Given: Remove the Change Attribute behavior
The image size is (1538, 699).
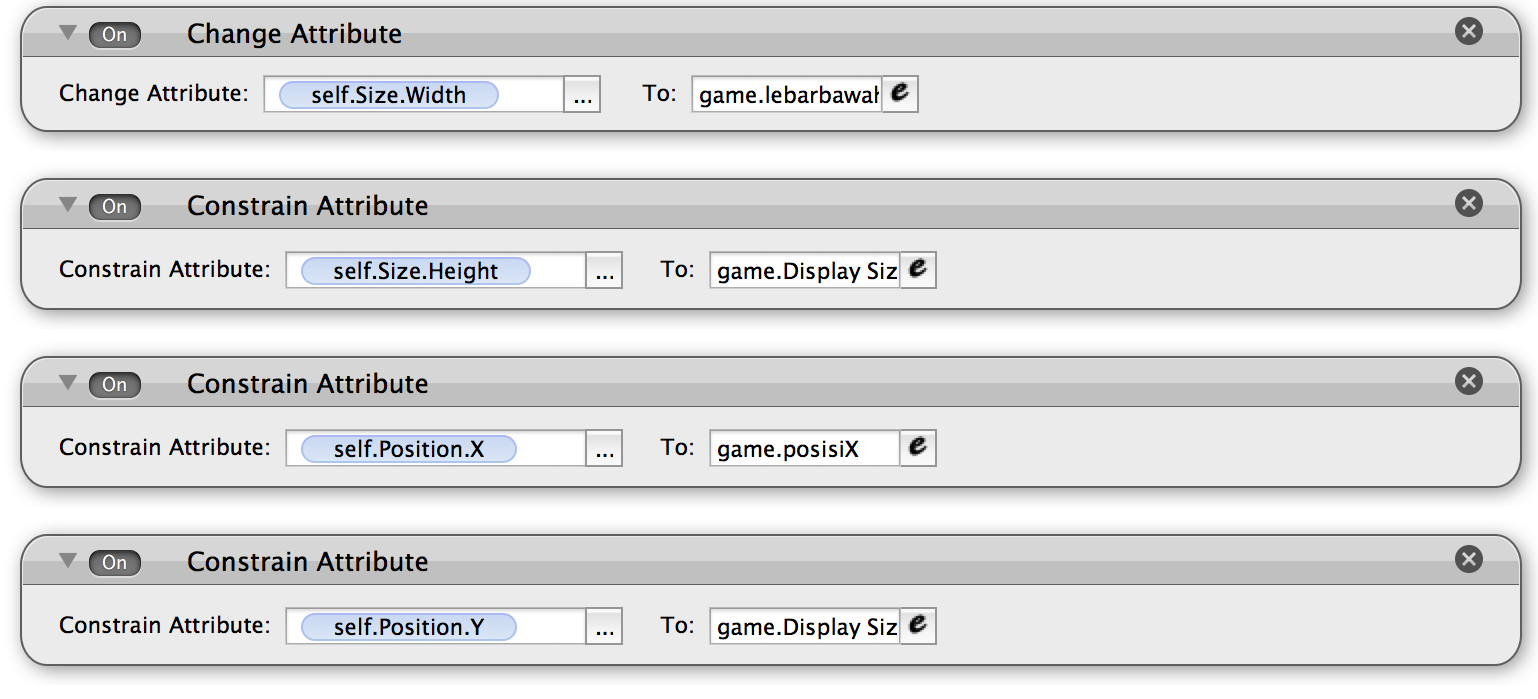Looking at the screenshot, I should (x=1468, y=32).
